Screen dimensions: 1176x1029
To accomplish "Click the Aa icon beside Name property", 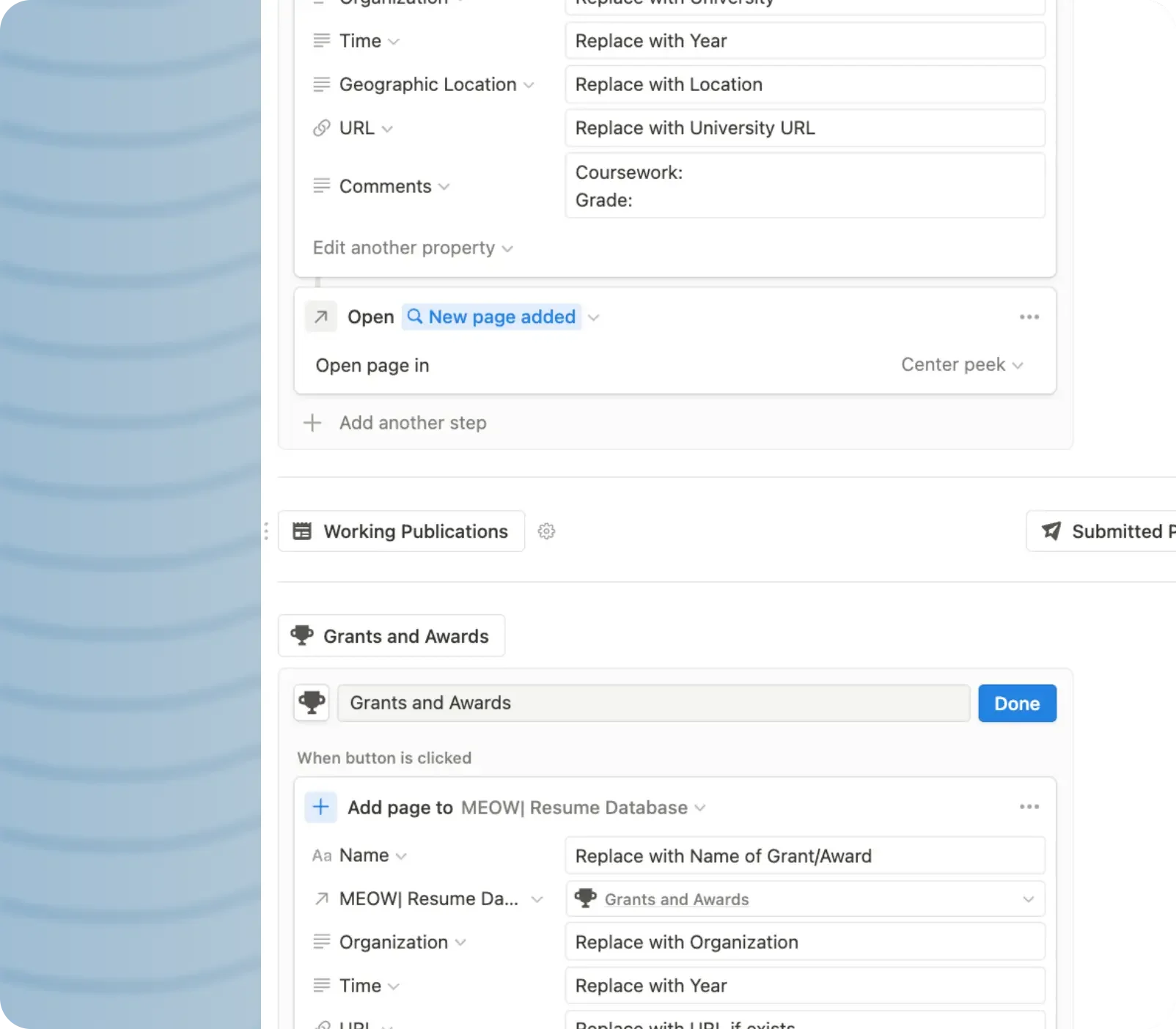I will click(x=321, y=855).
